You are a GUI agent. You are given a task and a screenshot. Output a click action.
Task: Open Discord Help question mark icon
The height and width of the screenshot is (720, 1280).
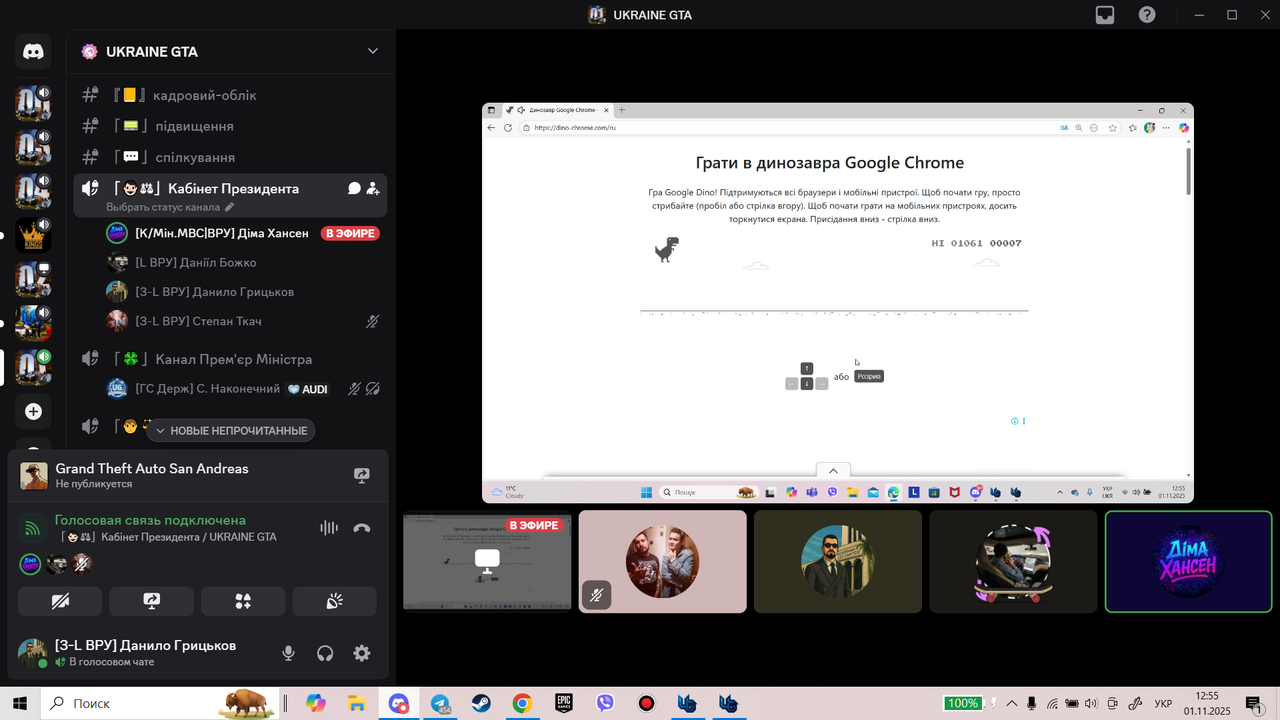pos(1147,15)
